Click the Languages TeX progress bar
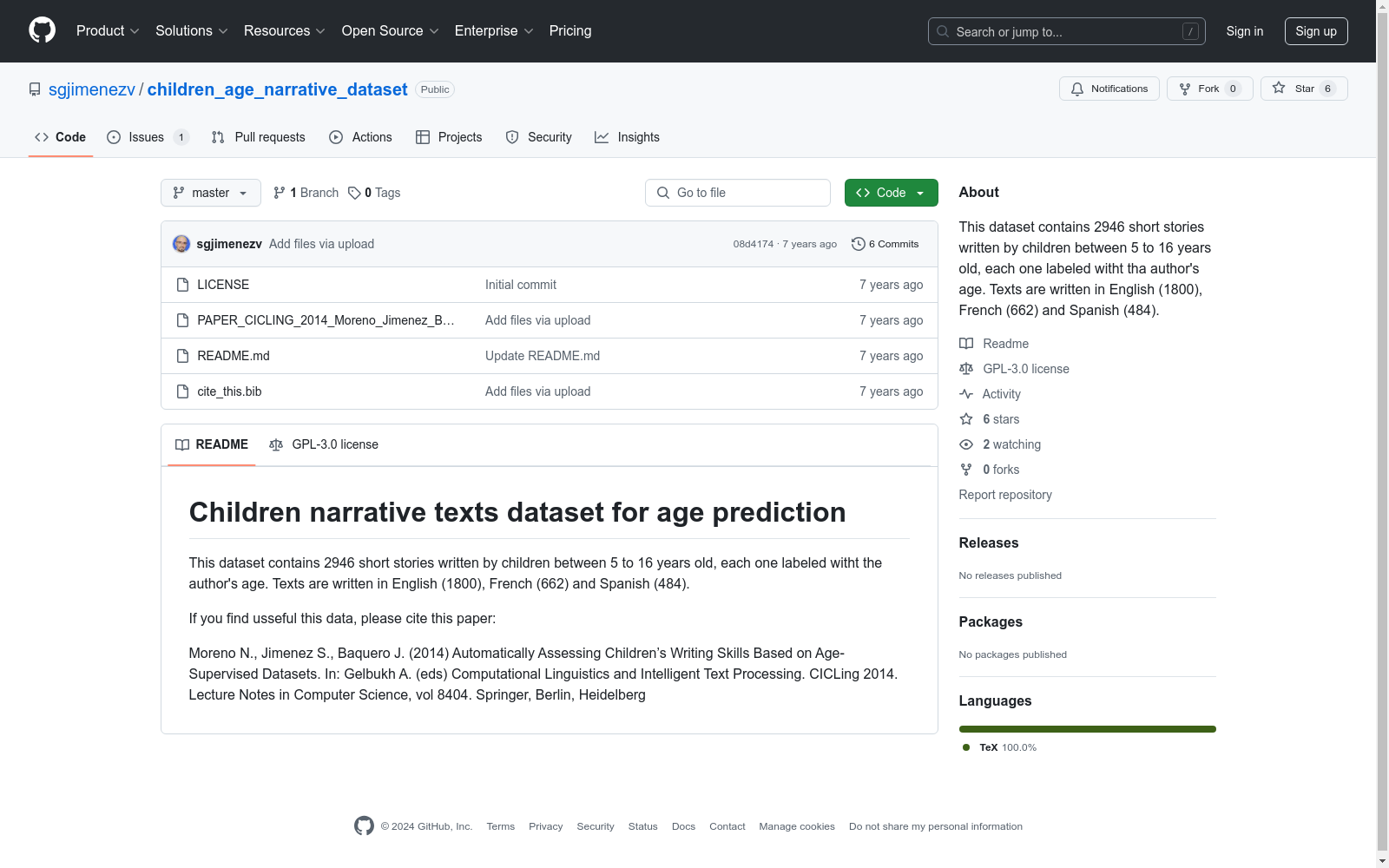Screen dimensions: 1389x868 point(1088,729)
